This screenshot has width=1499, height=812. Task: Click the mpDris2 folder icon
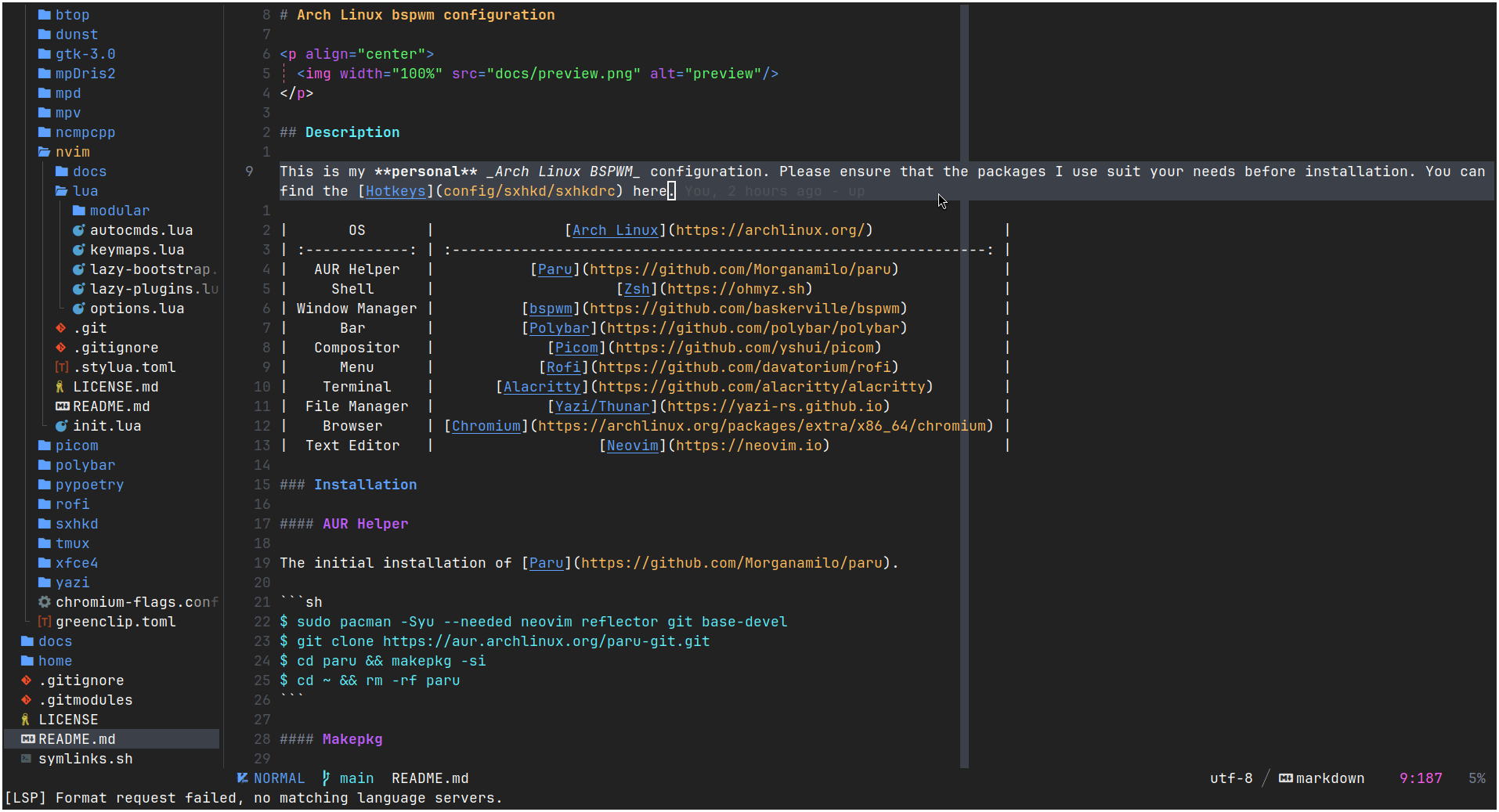(x=45, y=74)
